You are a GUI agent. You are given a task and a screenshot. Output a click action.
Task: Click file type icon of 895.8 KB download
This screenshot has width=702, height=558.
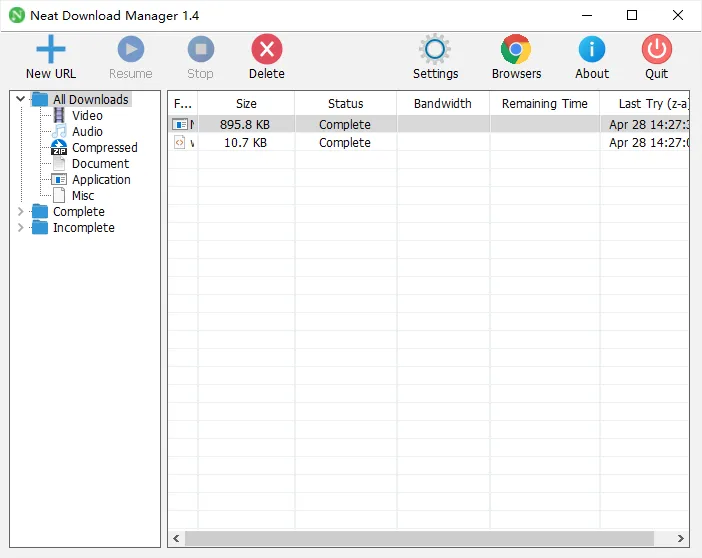pos(180,124)
